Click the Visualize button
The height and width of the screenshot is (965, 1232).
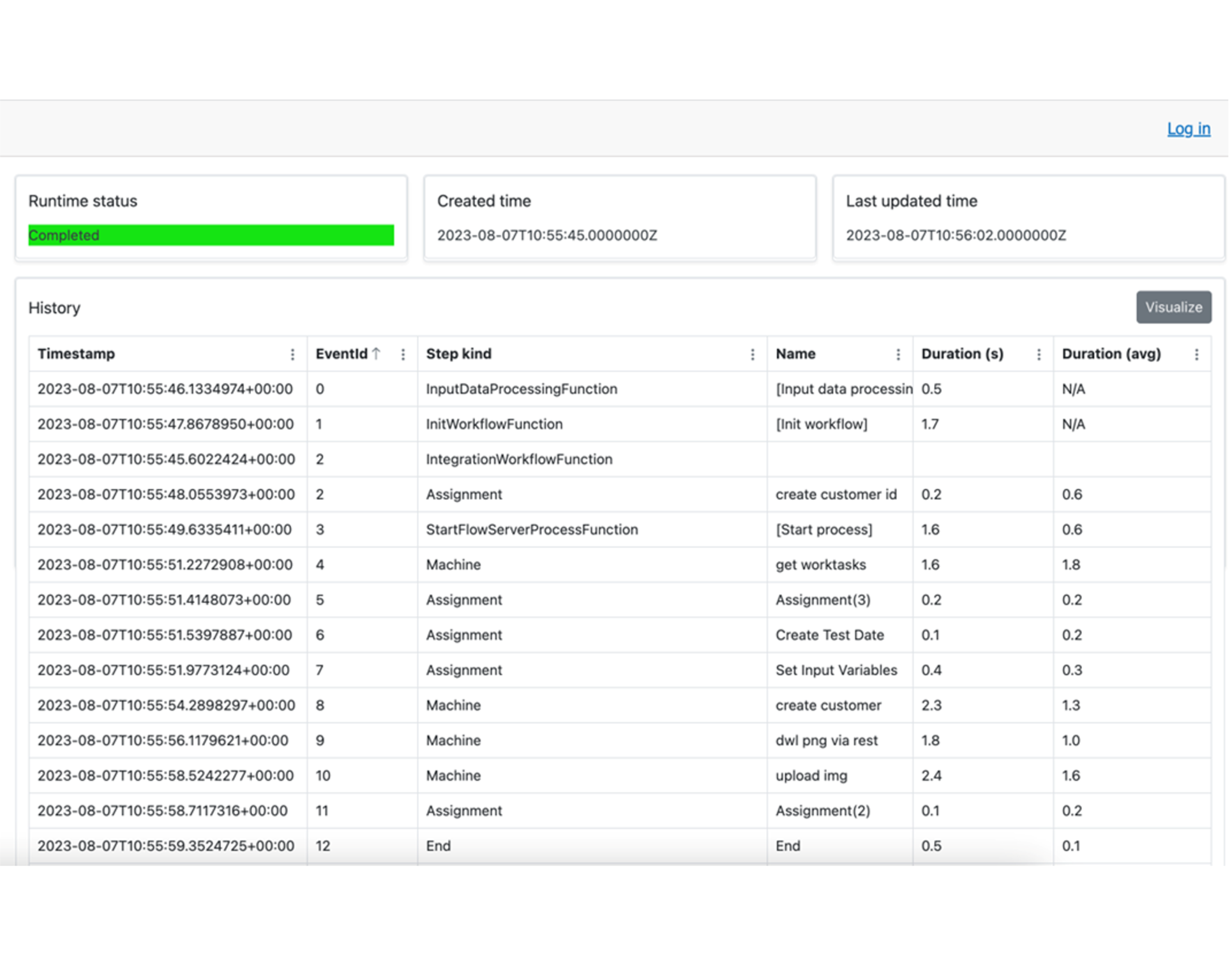(1173, 307)
